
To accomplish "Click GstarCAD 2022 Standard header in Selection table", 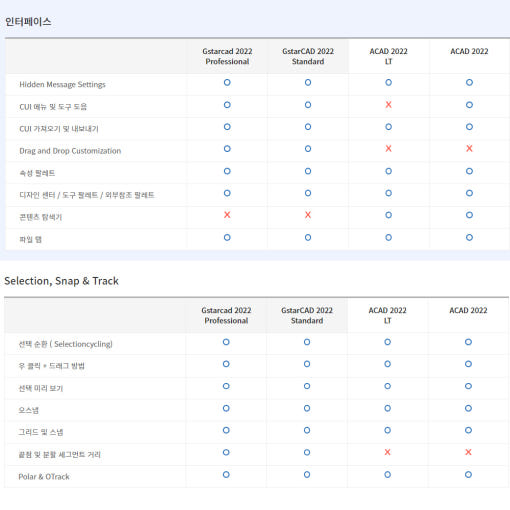I will [307, 315].
